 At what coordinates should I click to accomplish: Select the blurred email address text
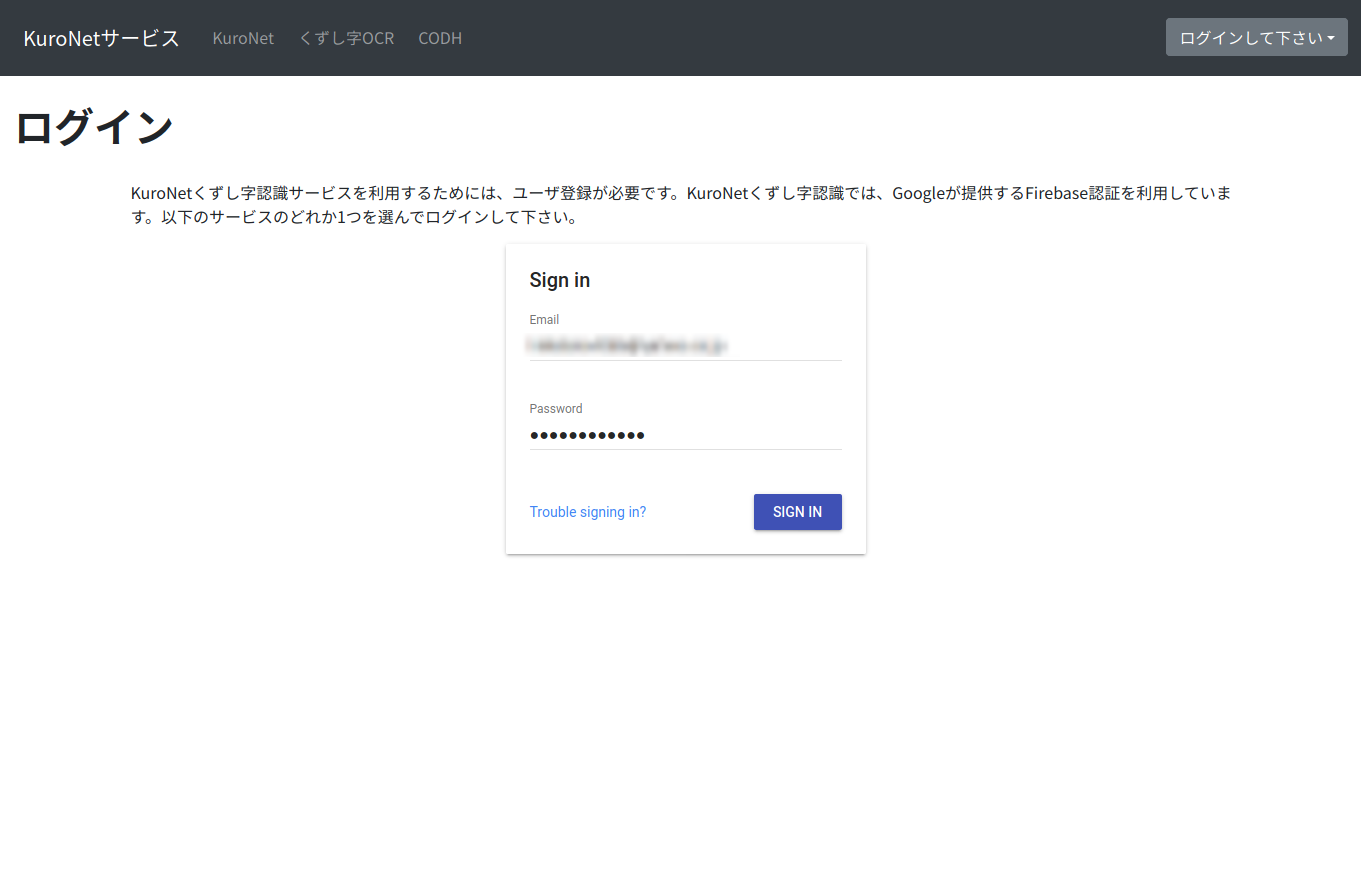tap(625, 343)
